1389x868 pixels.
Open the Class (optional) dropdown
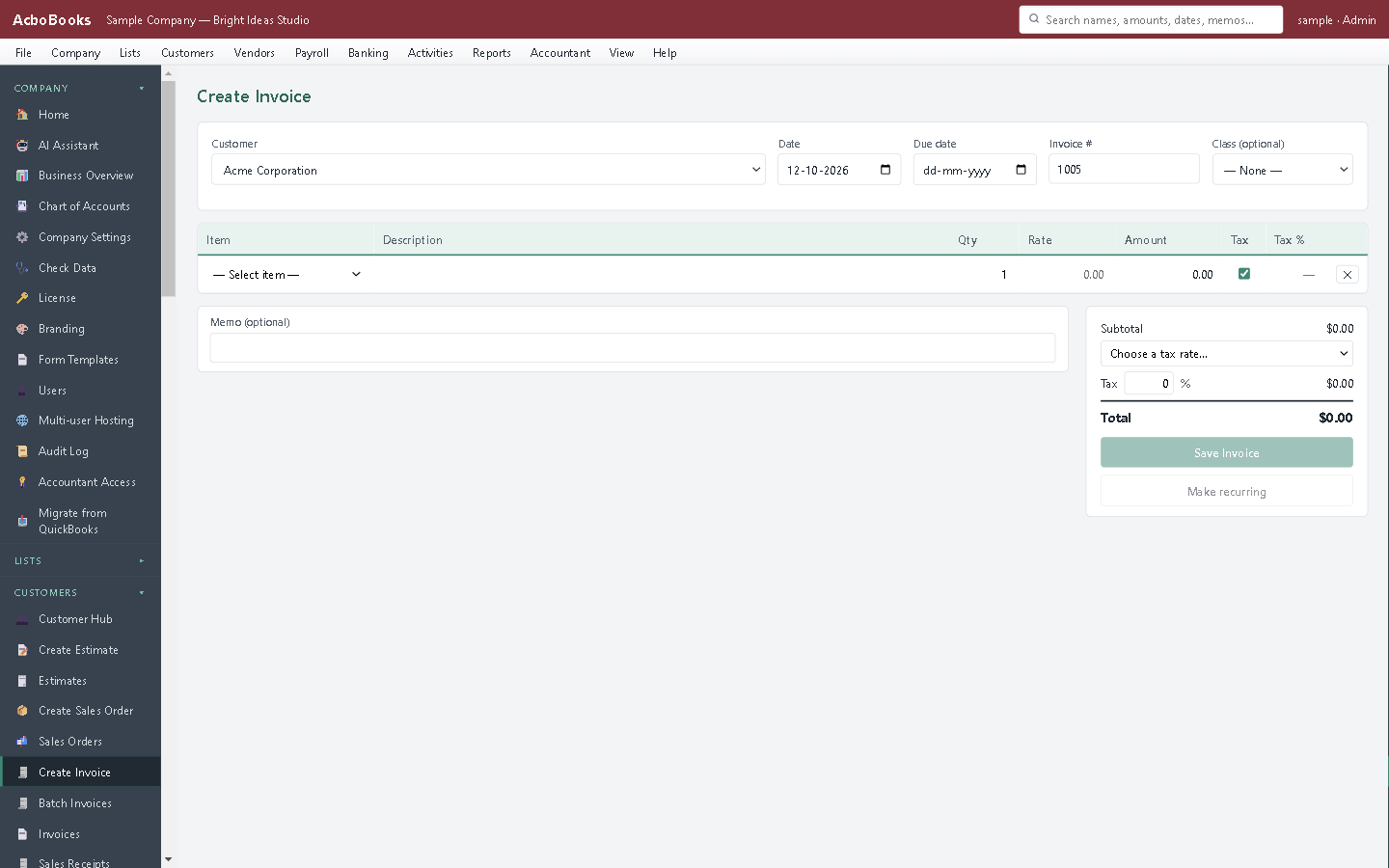point(1283,170)
